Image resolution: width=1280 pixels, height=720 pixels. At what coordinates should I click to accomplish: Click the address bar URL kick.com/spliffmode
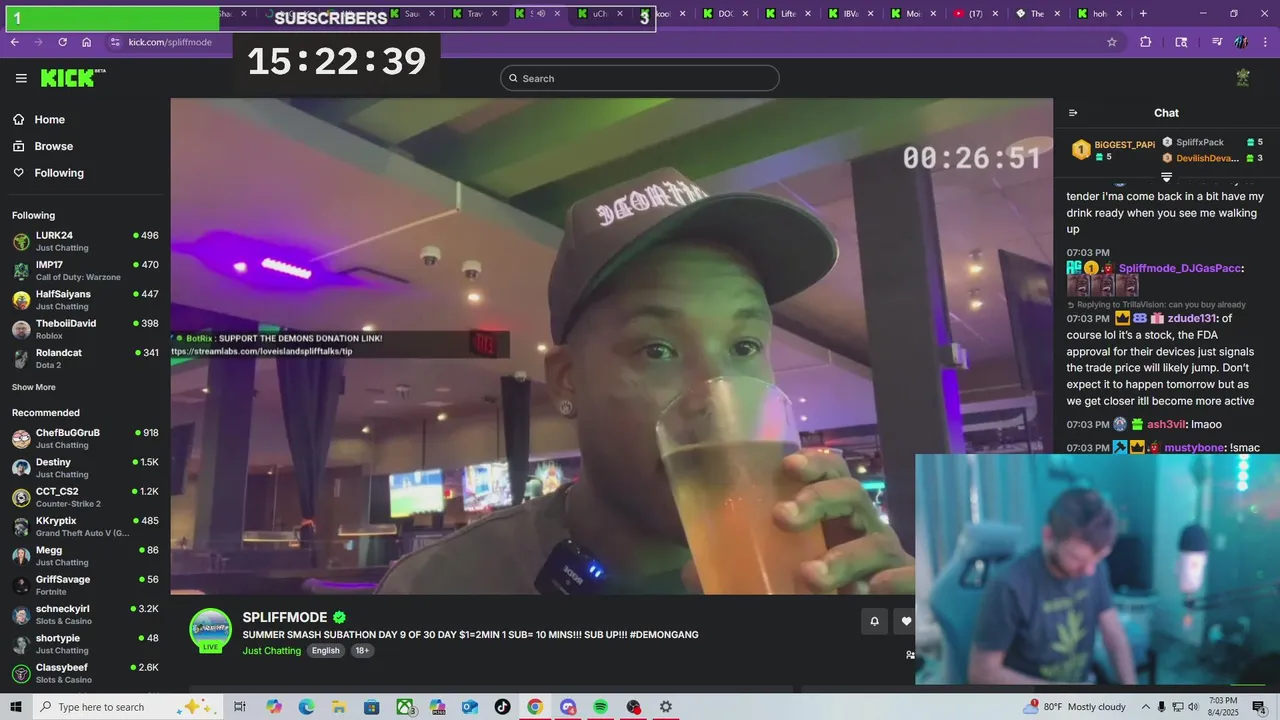coord(170,42)
